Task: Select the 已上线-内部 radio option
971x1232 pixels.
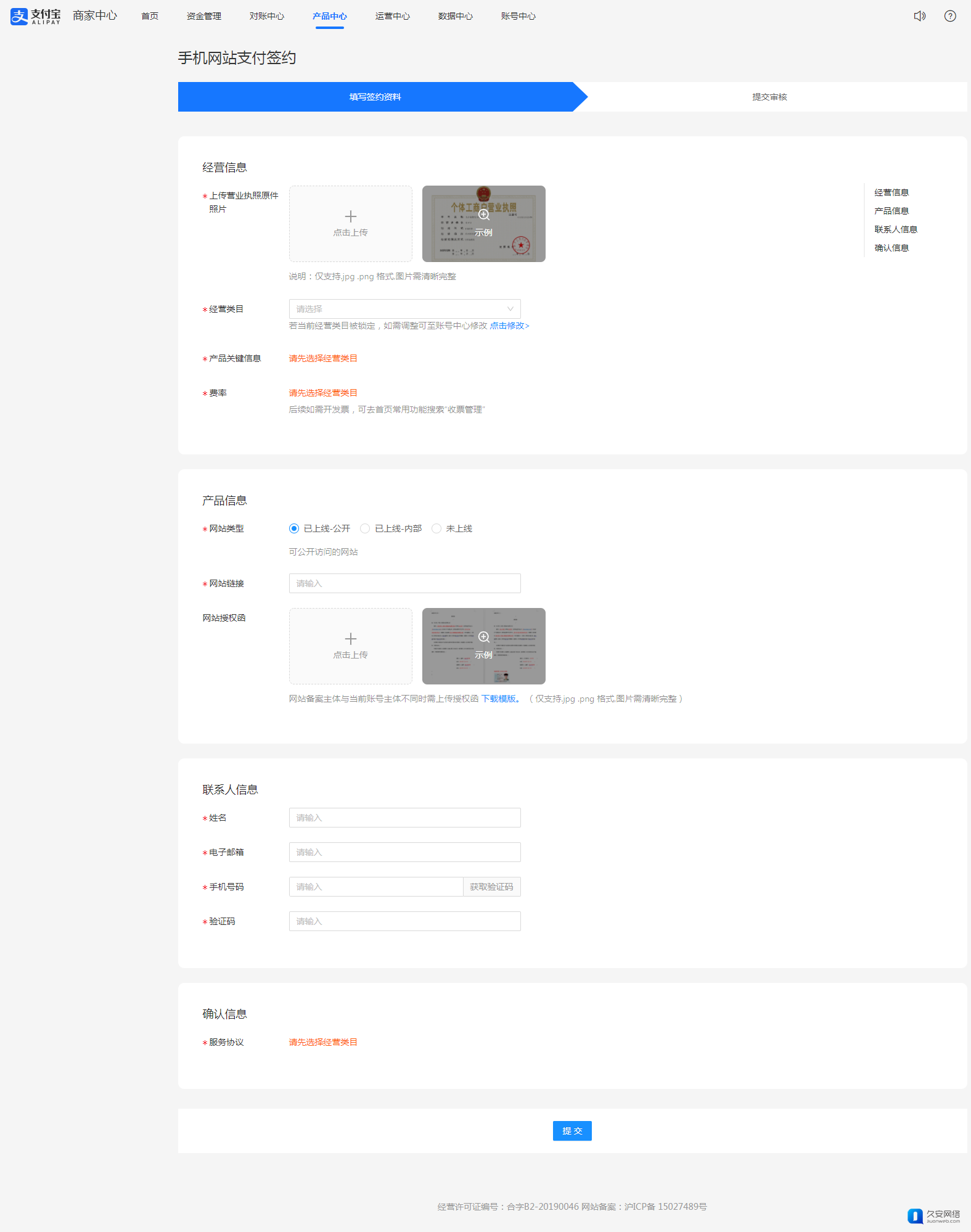Action: tap(365, 528)
